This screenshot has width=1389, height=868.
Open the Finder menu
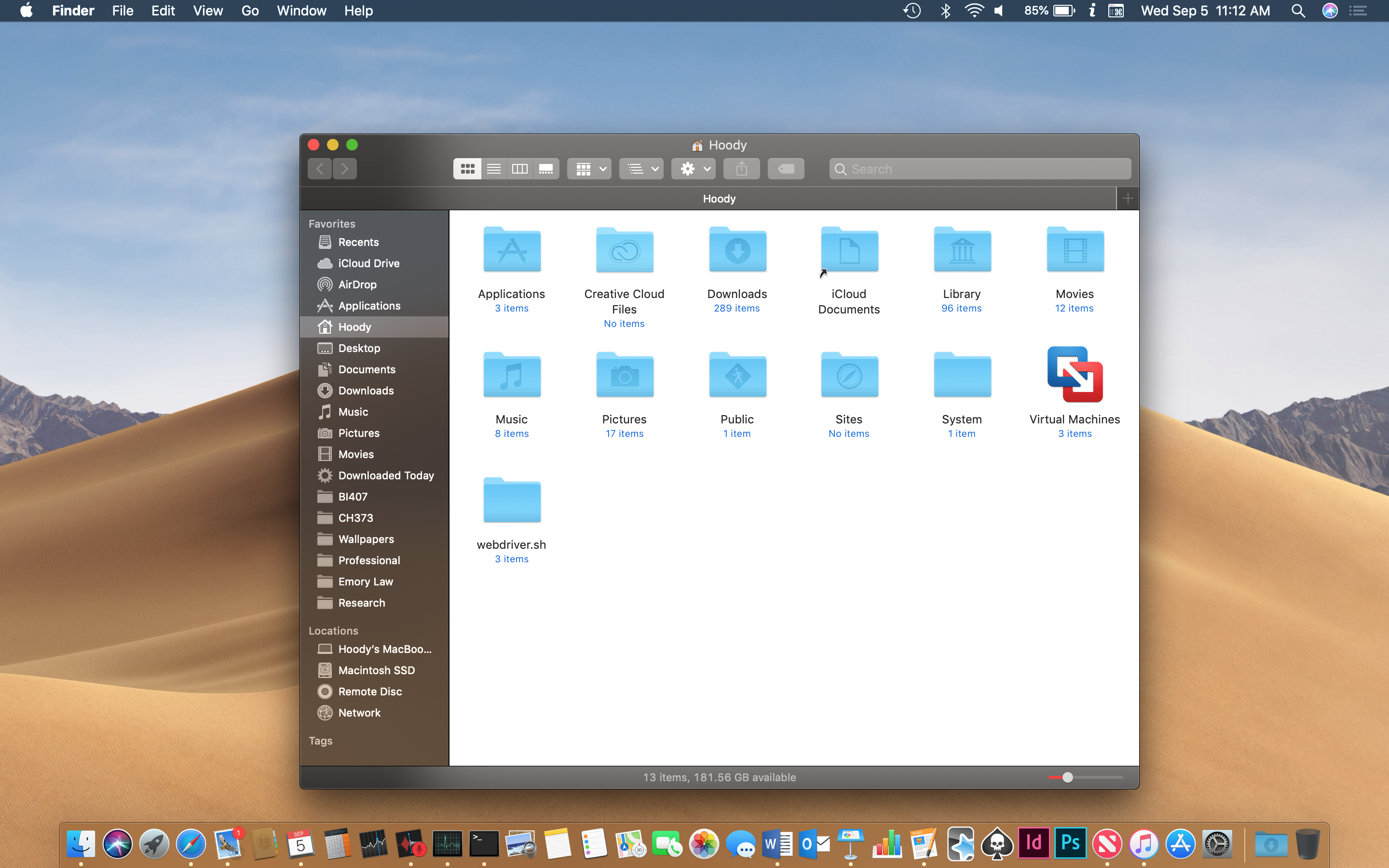click(x=73, y=11)
